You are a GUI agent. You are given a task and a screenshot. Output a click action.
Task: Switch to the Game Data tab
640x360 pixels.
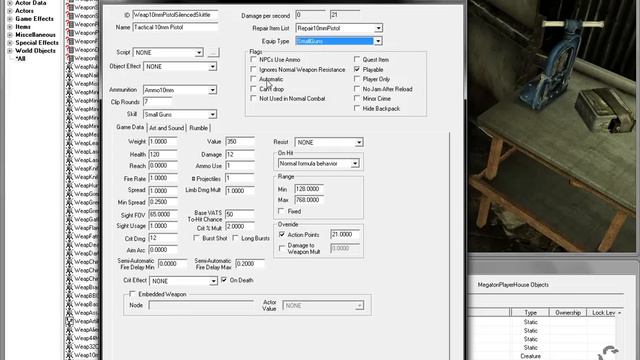tap(130, 127)
